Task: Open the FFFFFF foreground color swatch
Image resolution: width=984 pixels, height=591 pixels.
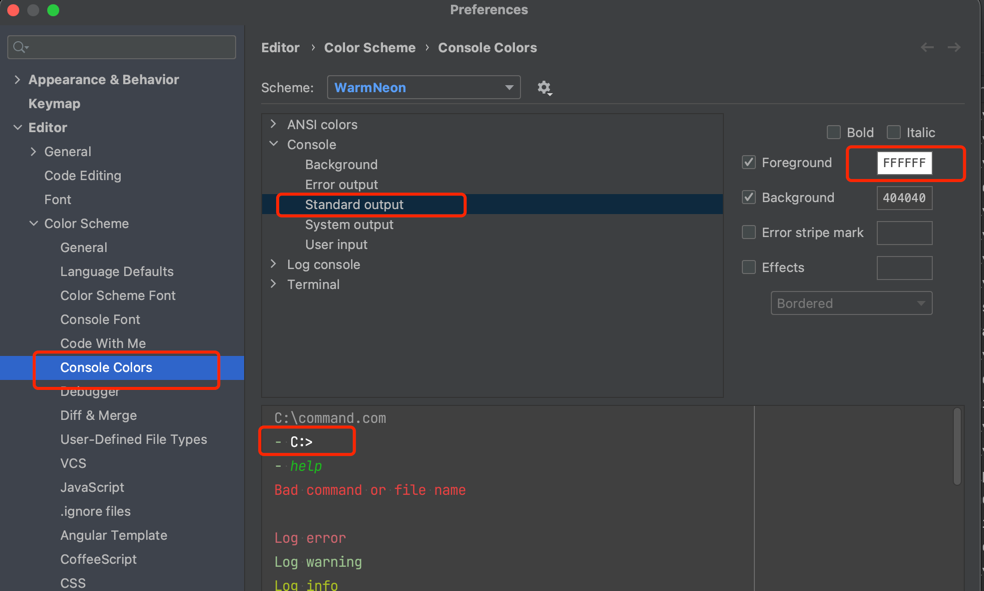Action: coord(904,163)
